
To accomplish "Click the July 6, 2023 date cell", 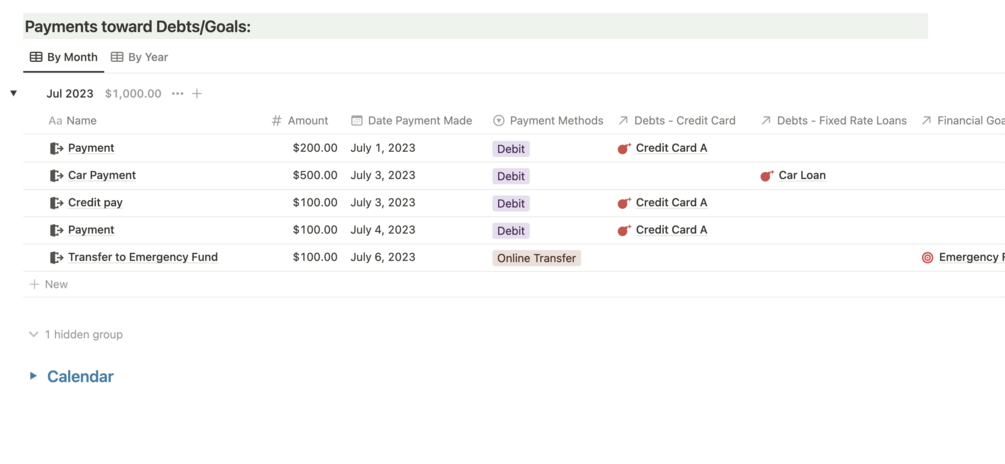I will [383, 258].
